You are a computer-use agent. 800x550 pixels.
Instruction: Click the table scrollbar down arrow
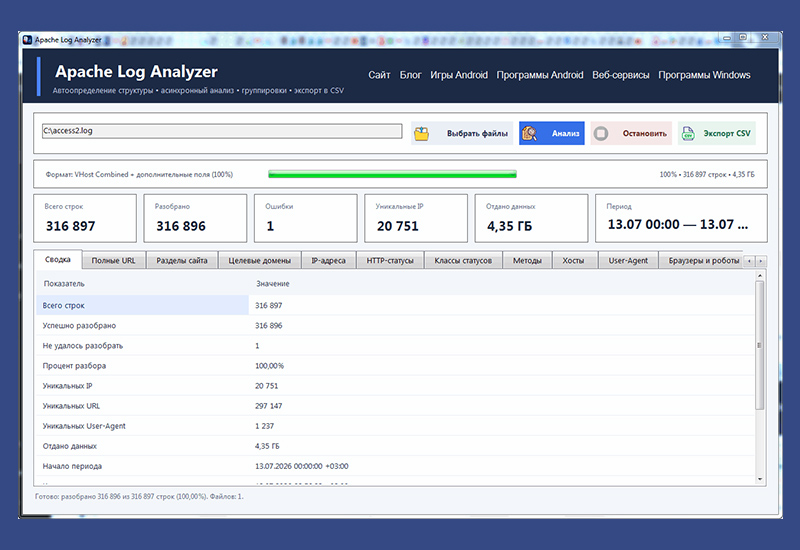click(x=760, y=479)
